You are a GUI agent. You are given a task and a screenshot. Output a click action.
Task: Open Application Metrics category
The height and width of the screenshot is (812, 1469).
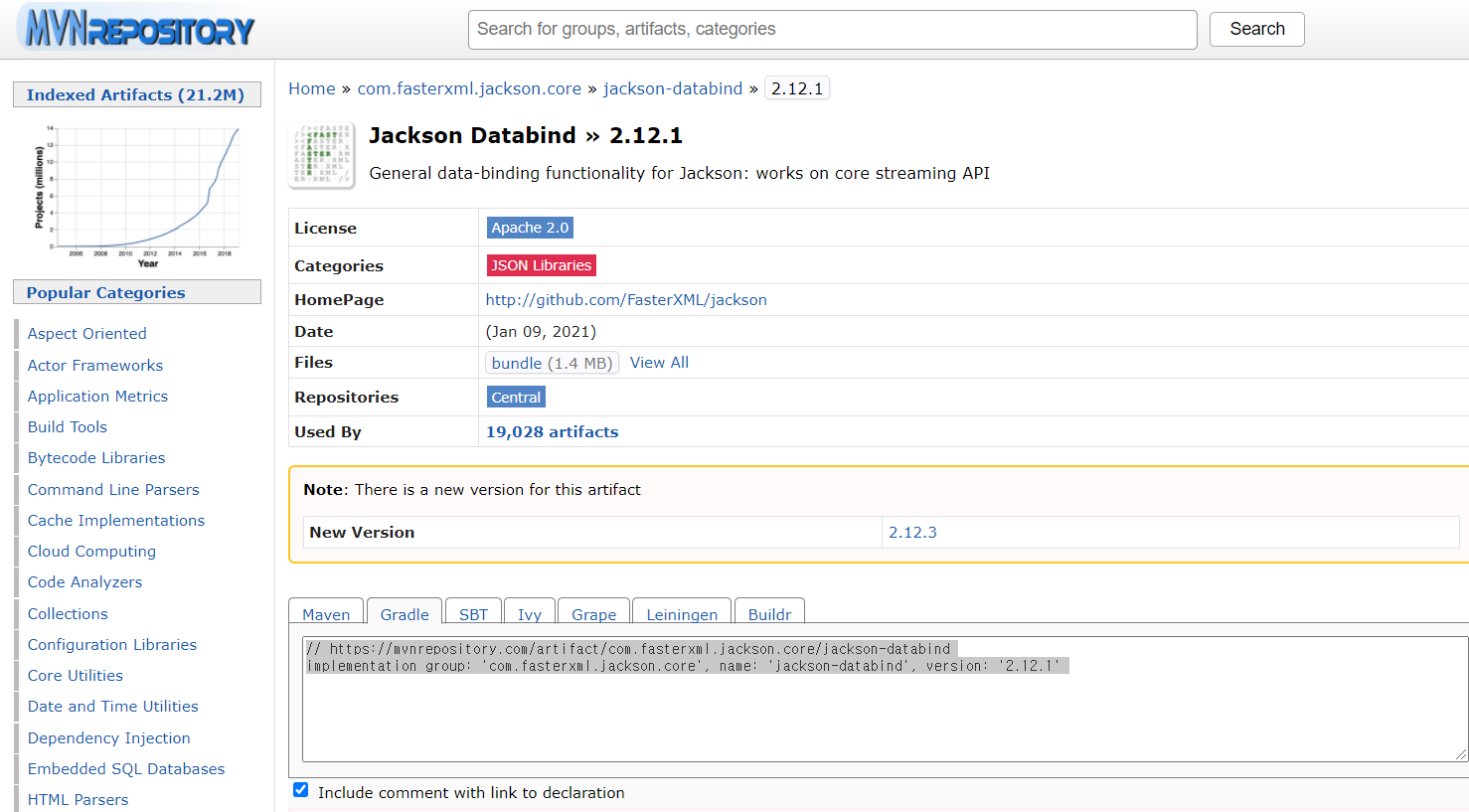97,396
